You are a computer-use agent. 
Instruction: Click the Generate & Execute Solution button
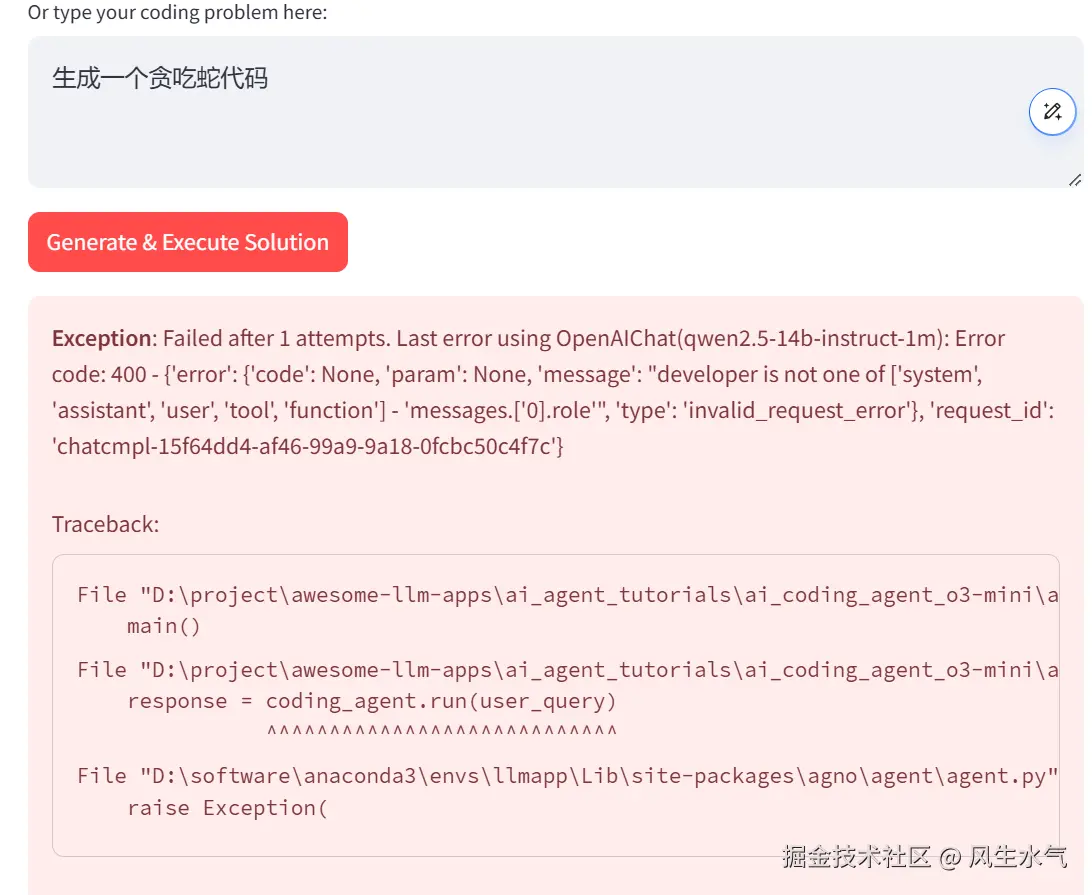pos(188,242)
